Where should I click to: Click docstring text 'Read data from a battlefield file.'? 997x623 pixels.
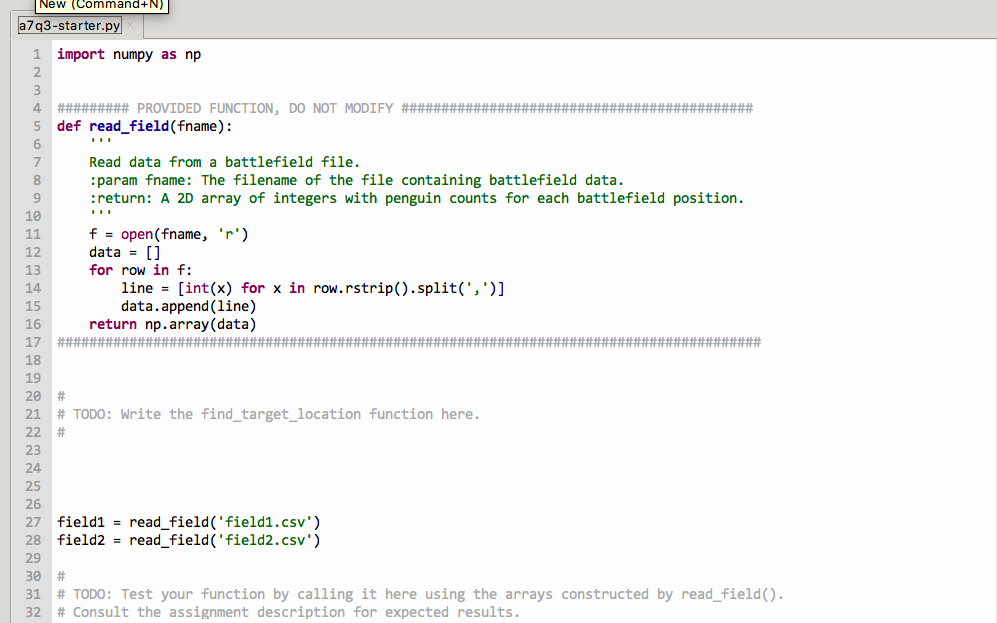tap(224, 162)
